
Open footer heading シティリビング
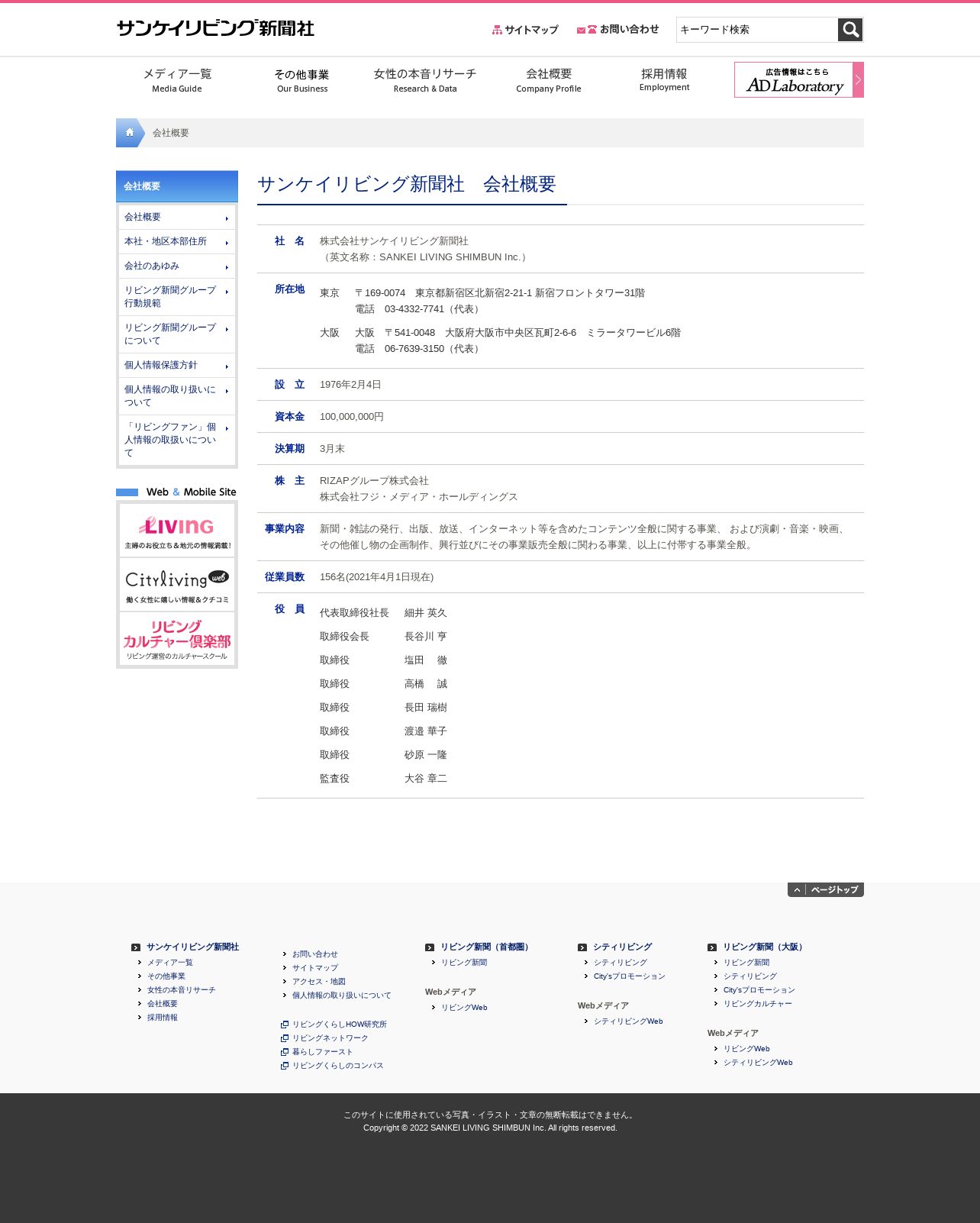(x=623, y=947)
